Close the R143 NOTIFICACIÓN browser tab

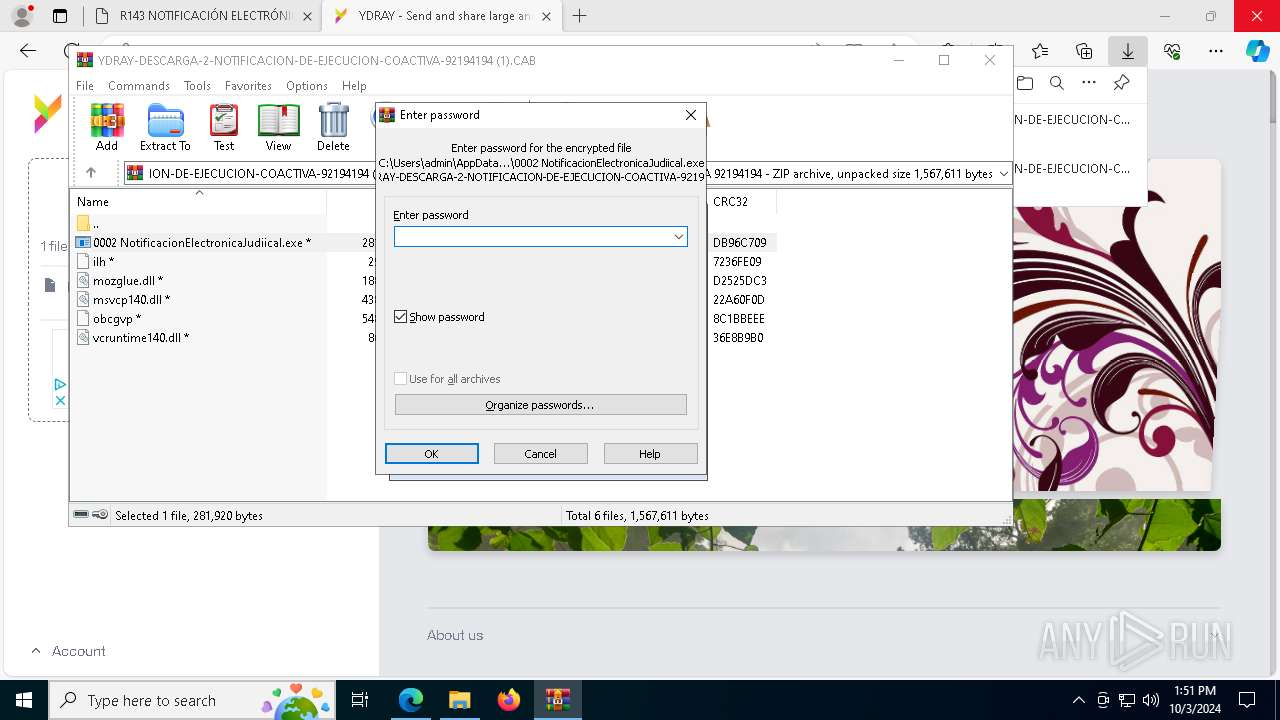307,16
